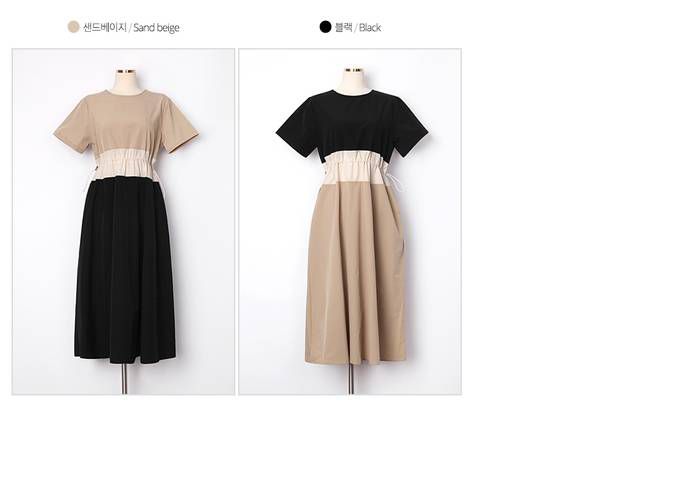Click the black top of the right dress

(352, 121)
